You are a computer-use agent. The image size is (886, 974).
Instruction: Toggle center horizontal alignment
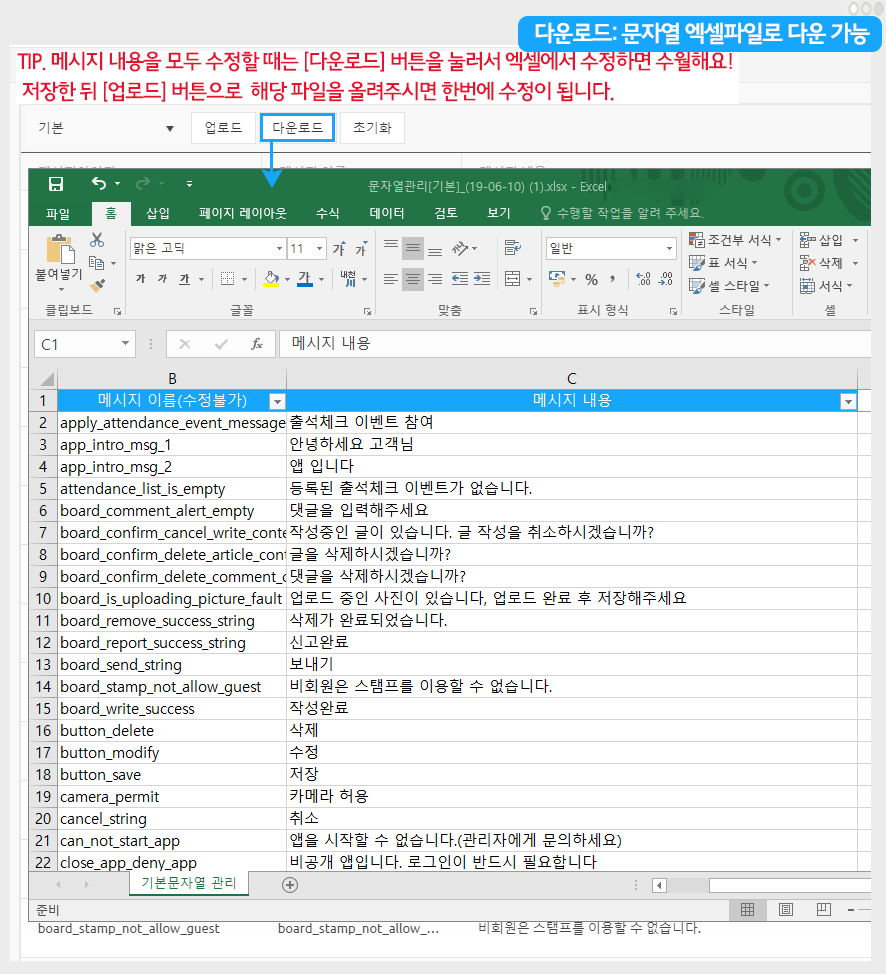412,279
